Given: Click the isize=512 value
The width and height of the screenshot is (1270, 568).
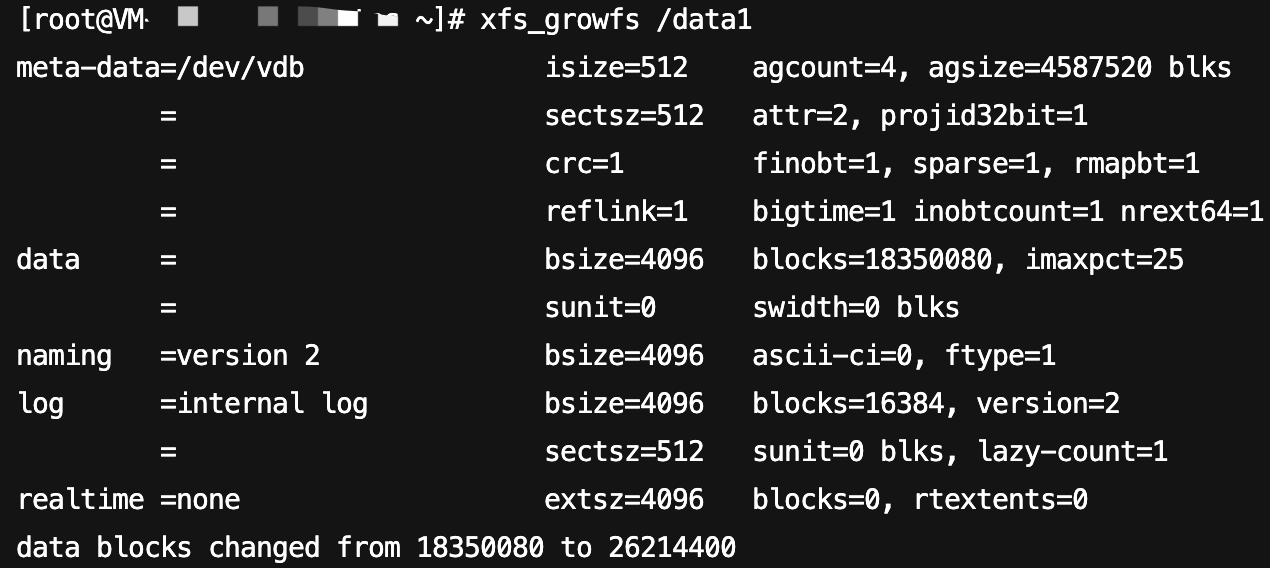Looking at the screenshot, I should [x=617, y=68].
